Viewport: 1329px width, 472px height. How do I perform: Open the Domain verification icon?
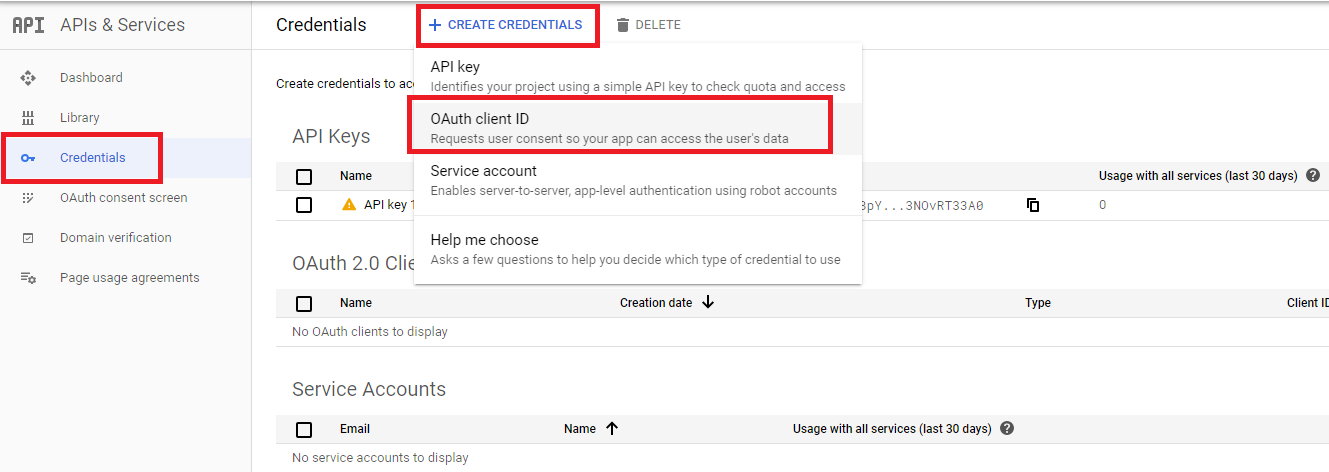(28, 238)
